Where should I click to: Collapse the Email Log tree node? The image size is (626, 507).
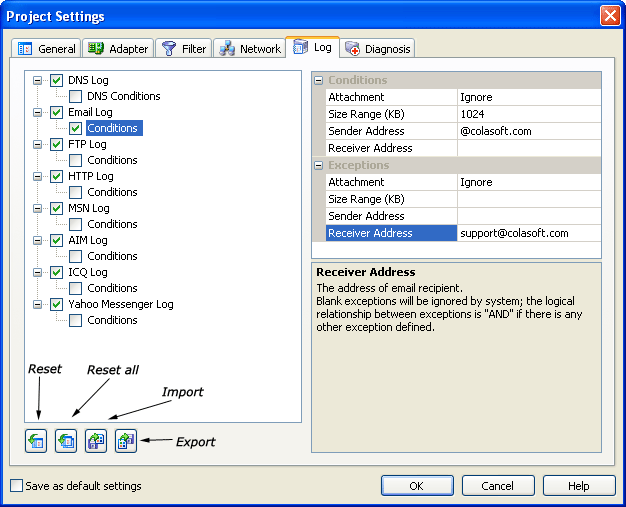[x=38, y=112]
